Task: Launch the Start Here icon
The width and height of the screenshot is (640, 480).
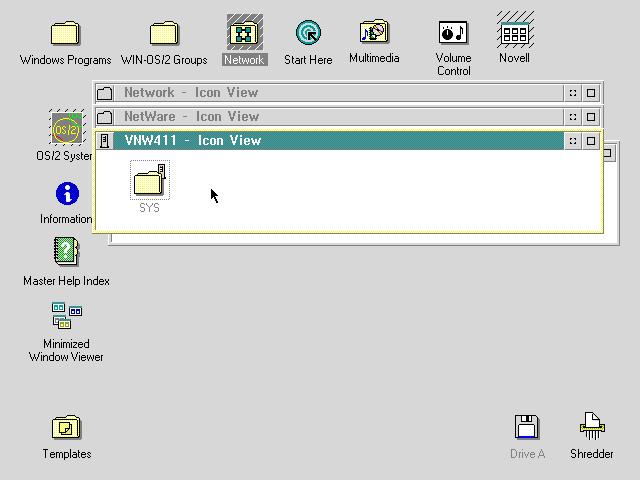Action: click(x=308, y=32)
